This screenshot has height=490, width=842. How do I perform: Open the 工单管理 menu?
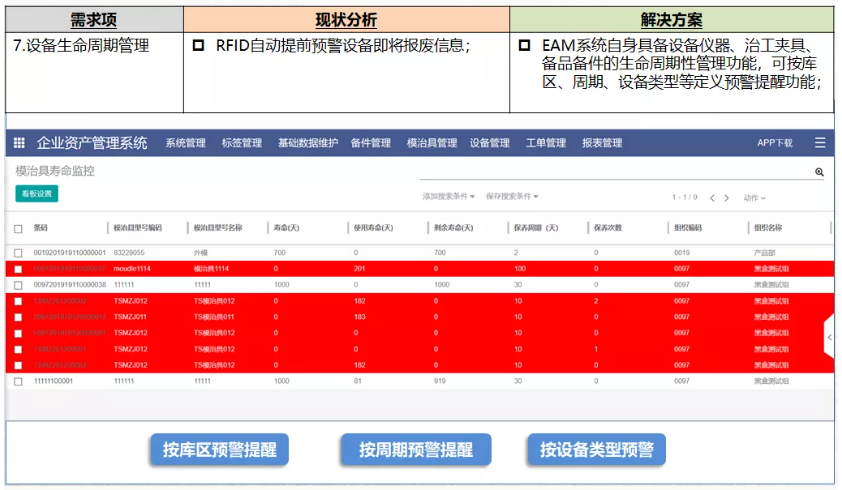click(x=546, y=143)
